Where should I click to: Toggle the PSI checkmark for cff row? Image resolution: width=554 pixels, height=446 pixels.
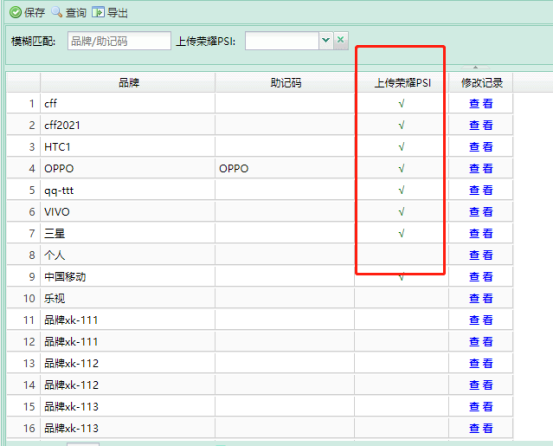click(x=401, y=104)
